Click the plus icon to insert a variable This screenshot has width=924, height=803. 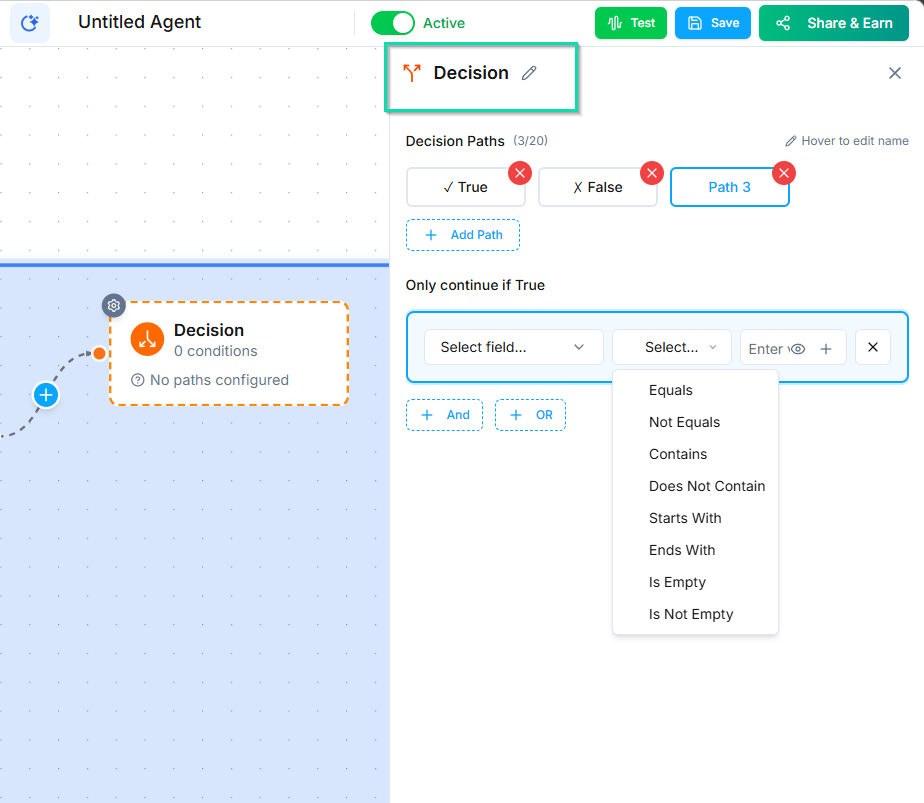[825, 347]
